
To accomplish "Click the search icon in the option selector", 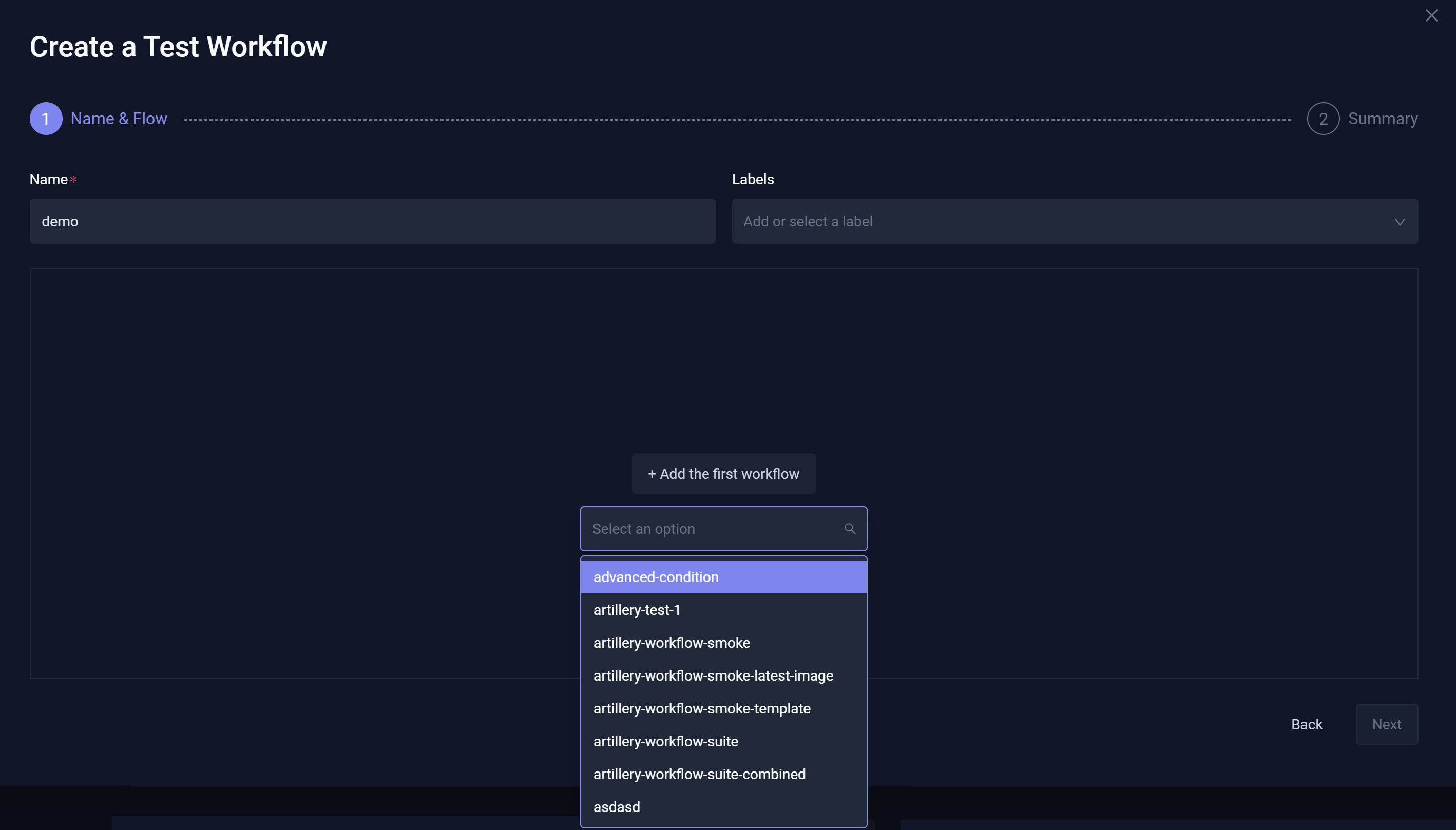I will tap(850, 529).
